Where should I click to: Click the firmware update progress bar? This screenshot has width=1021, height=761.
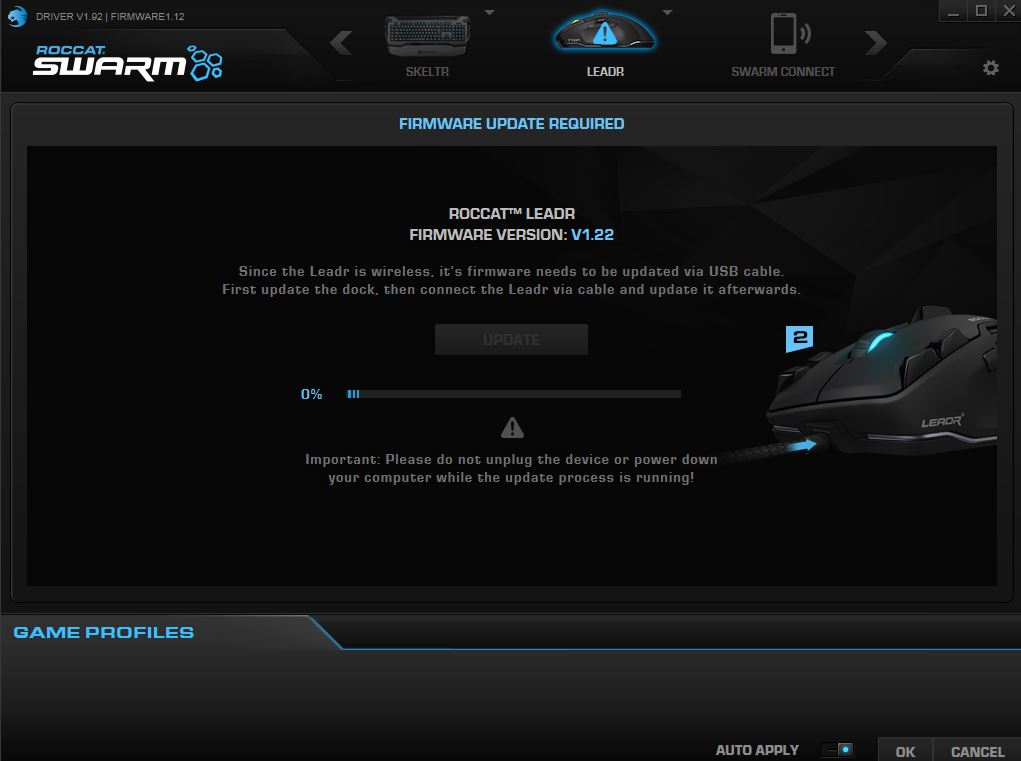tap(512, 394)
